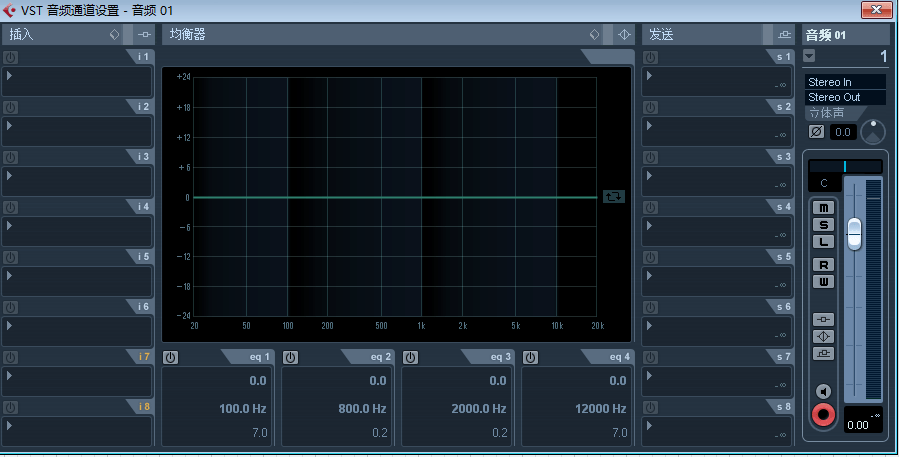Viewport: 899px width, 457px height.
Task: Activate Write automation (W) button
Action: point(823,282)
